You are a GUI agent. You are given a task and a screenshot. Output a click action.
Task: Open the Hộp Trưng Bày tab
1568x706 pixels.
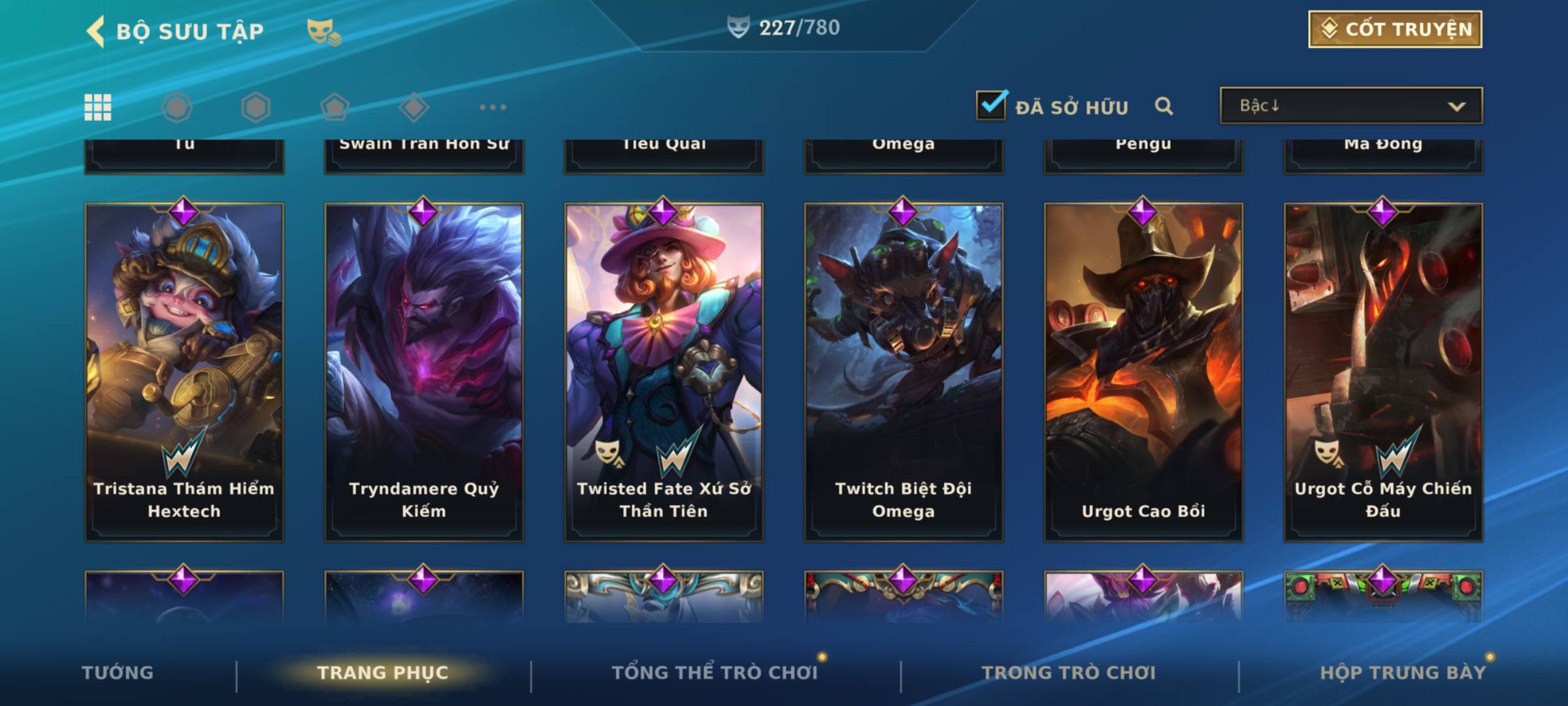click(x=1403, y=673)
